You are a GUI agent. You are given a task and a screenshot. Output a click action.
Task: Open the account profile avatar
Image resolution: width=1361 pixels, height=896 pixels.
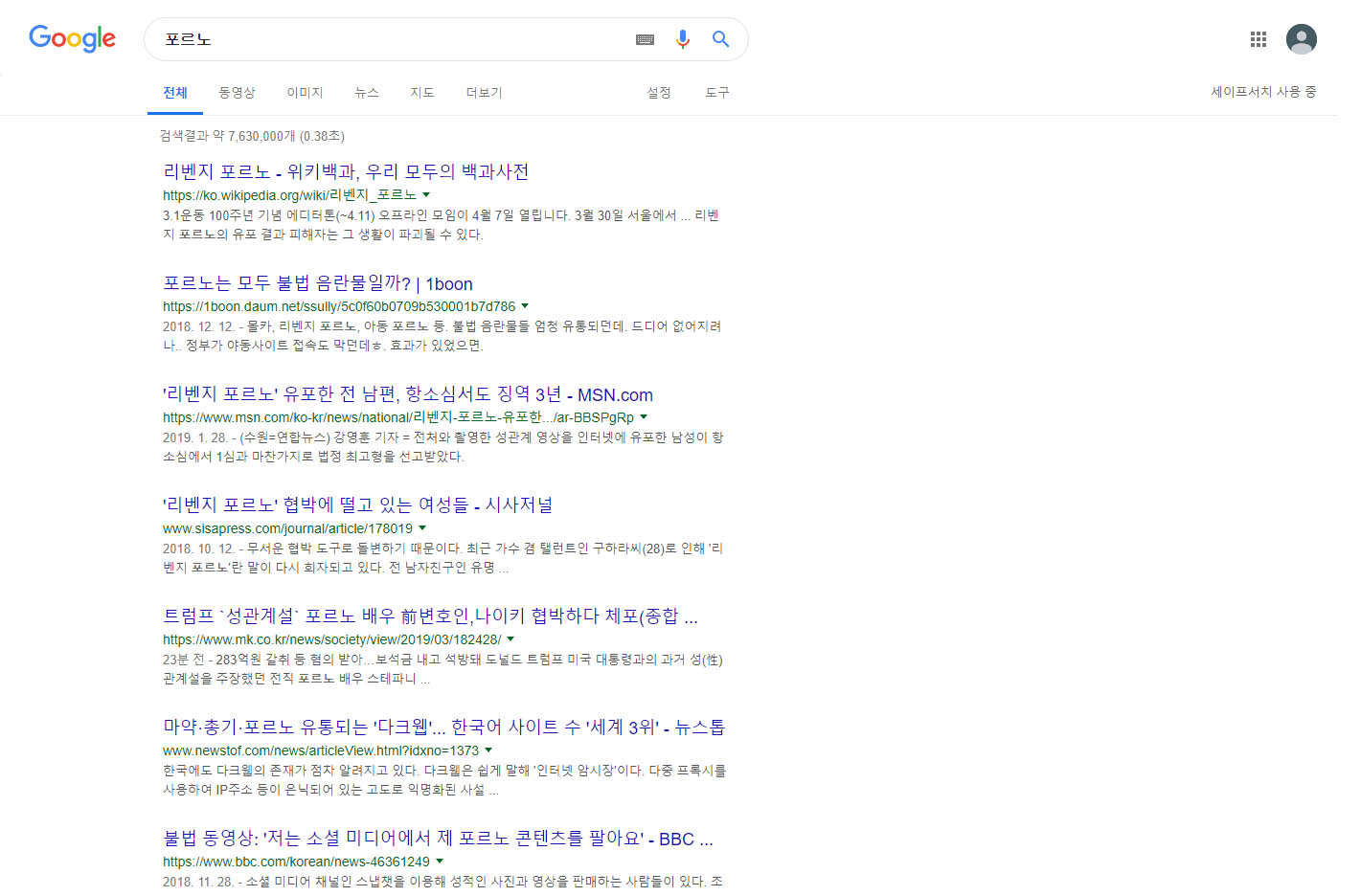pyautogui.click(x=1301, y=39)
